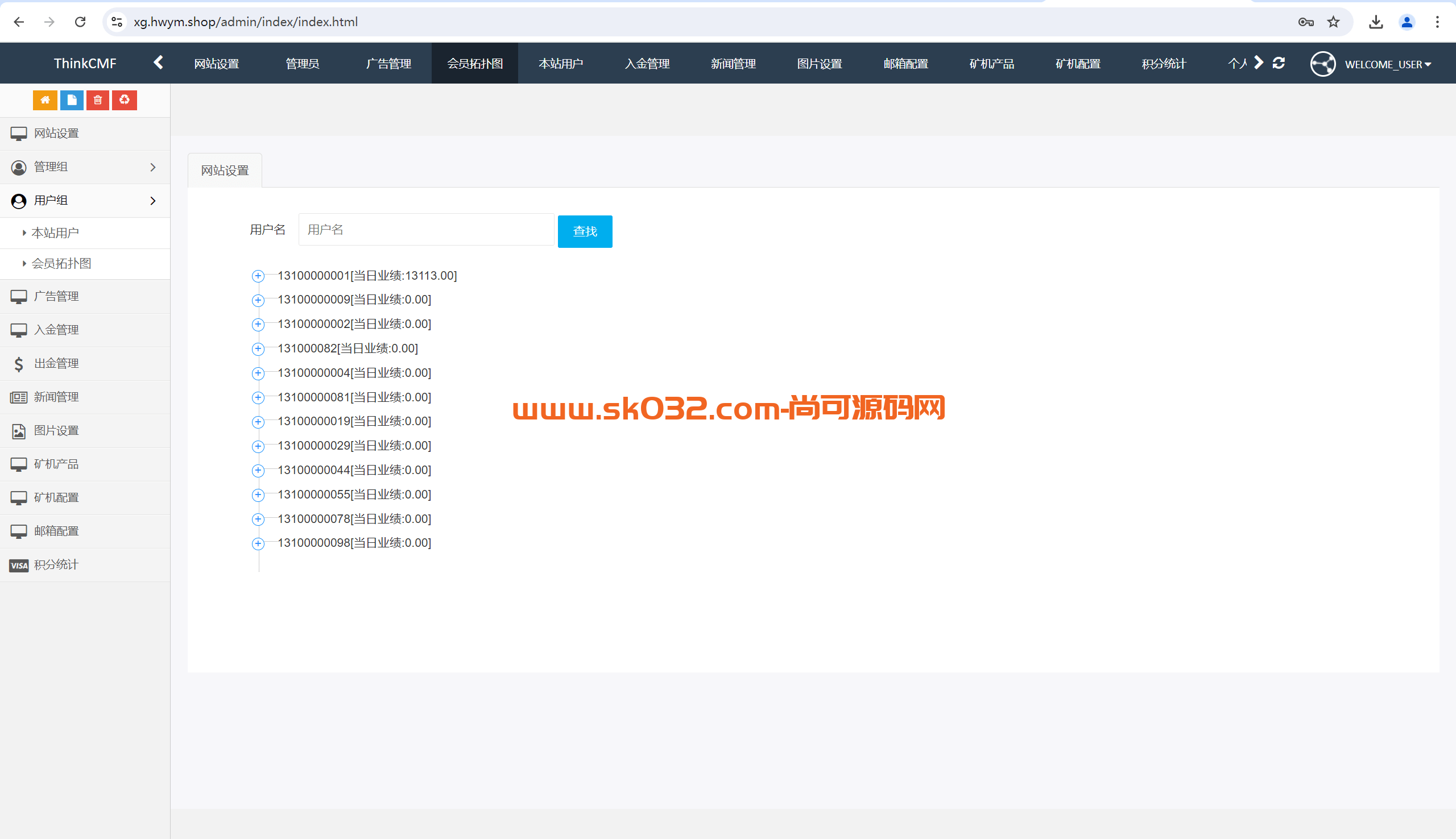1456x839 pixels.
Task: Open 入金管理 in top navigation bar
Action: [647, 64]
